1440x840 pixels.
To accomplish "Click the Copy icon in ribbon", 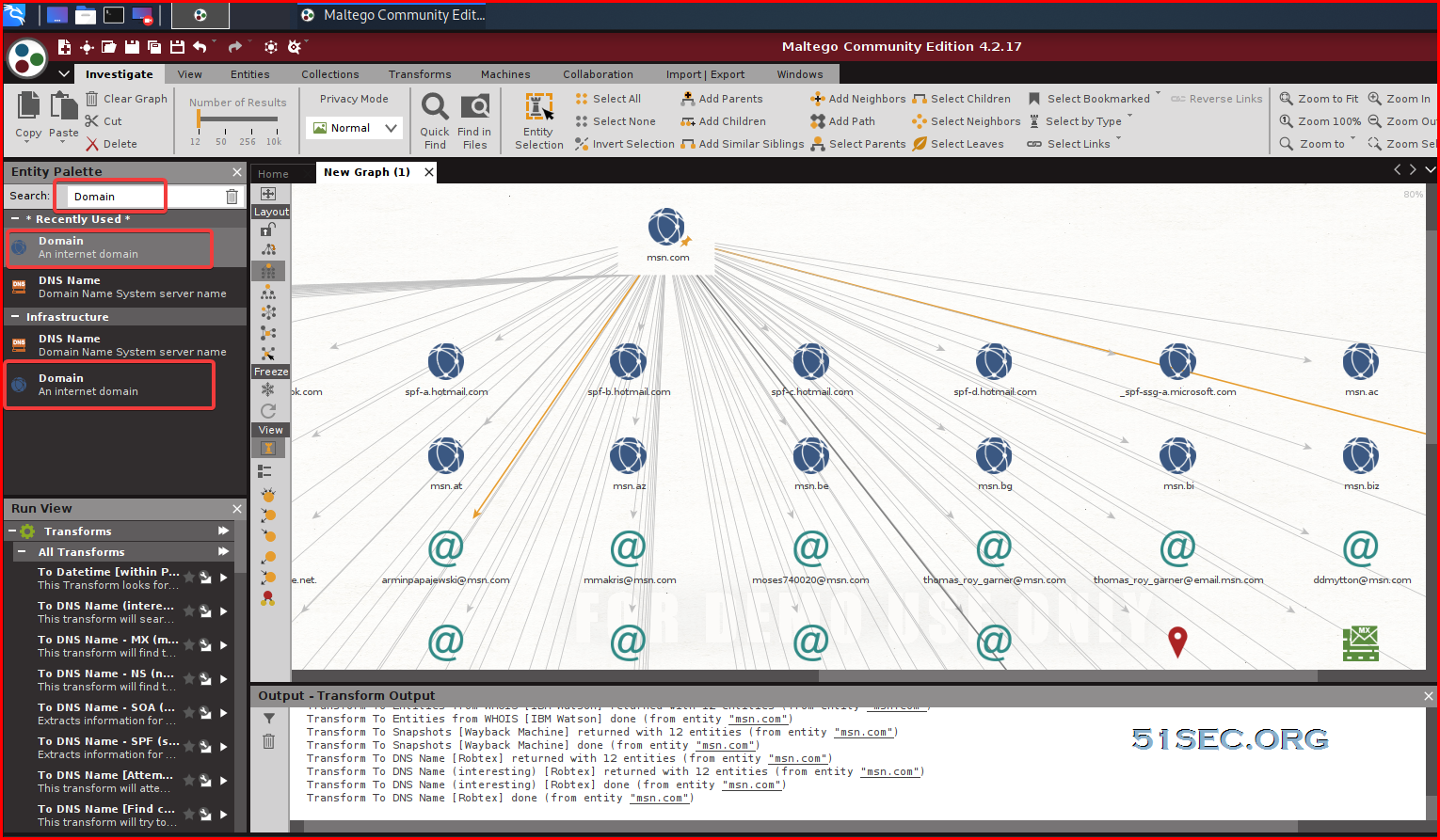I will point(28,106).
